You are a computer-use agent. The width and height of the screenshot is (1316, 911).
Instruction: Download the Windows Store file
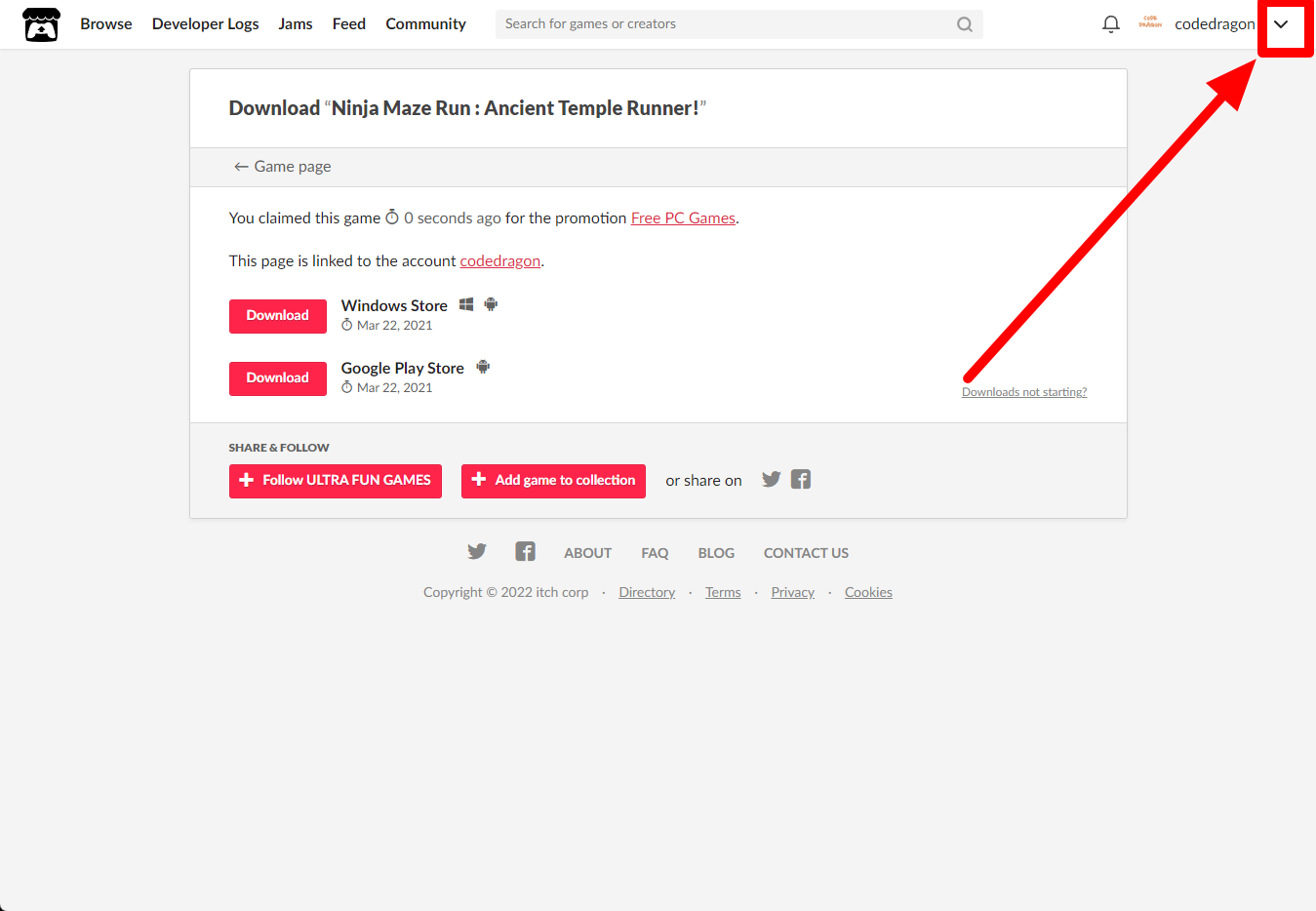[278, 316]
